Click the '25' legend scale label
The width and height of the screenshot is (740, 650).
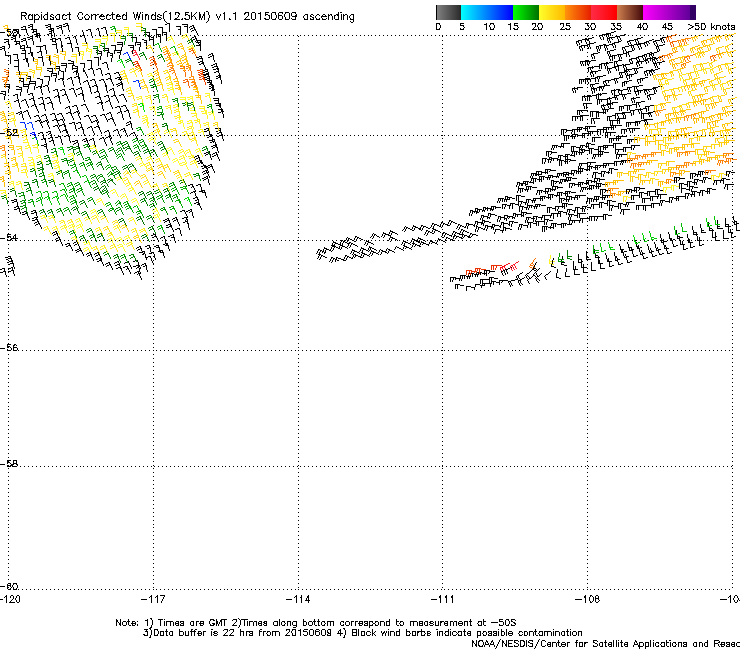(x=565, y=27)
